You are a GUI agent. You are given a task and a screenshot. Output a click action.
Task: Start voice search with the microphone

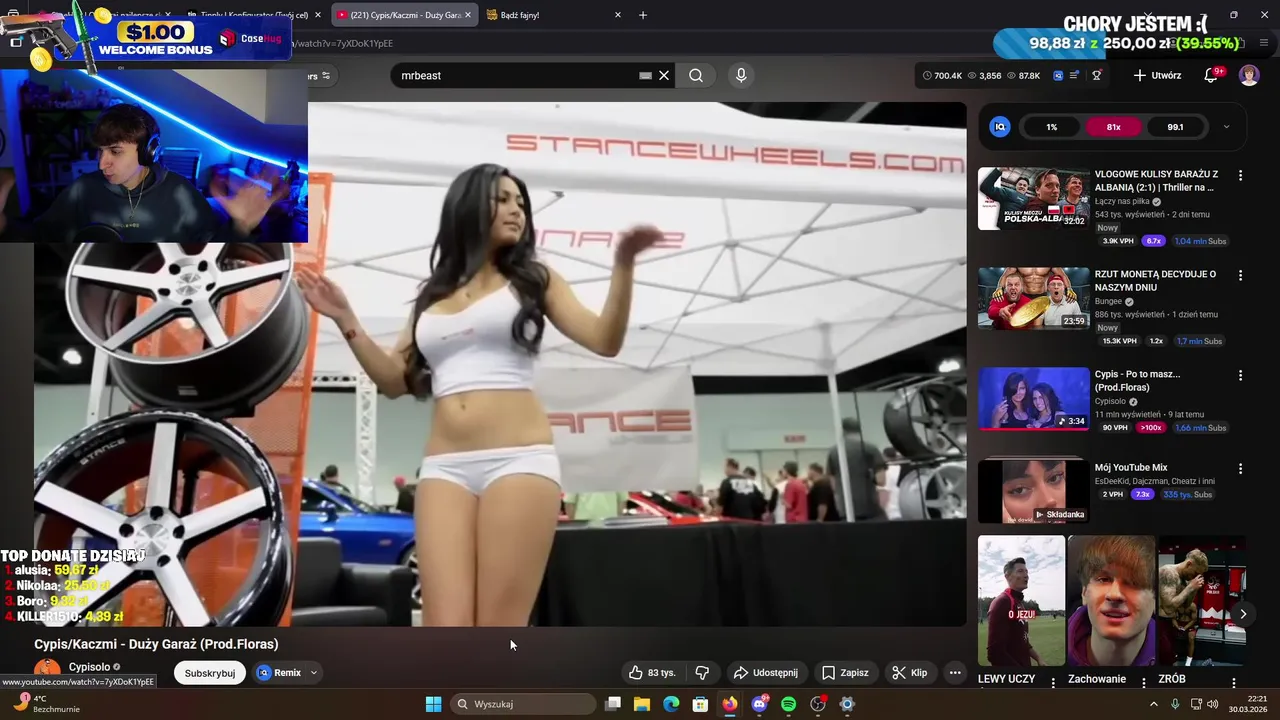[x=741, y=75]
